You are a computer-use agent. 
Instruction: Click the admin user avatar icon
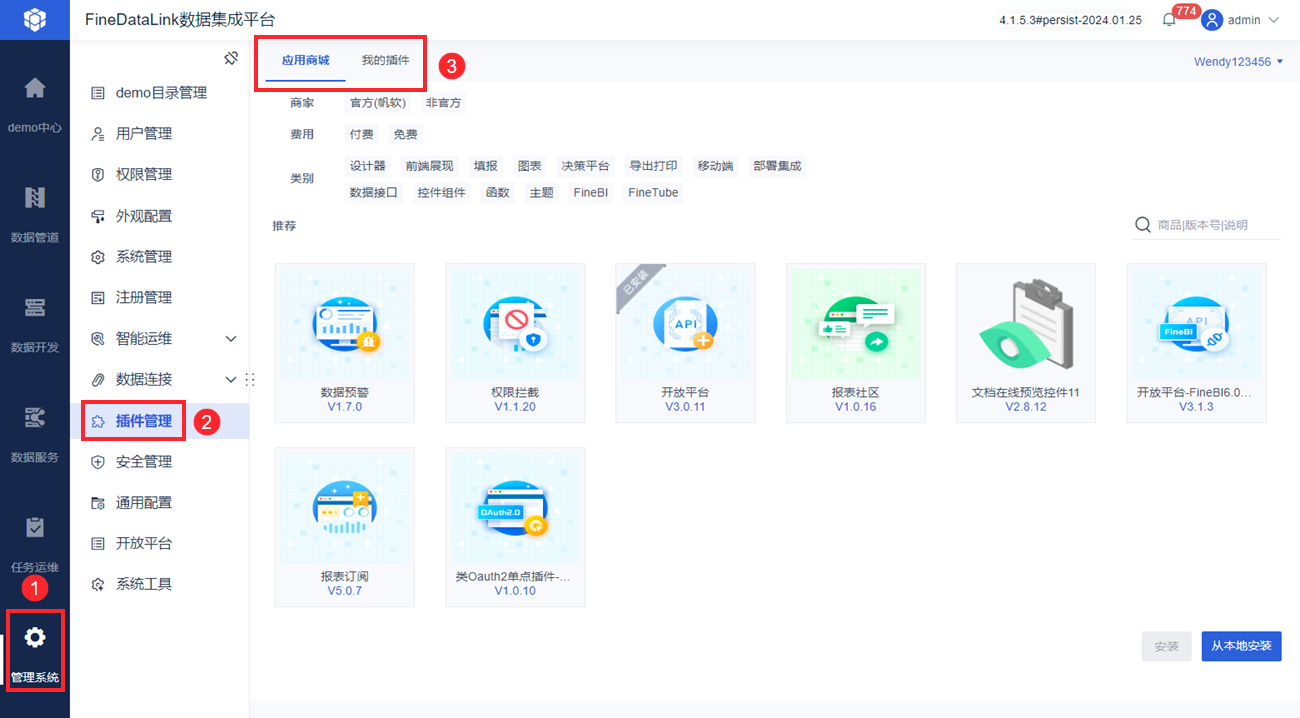1212,20
